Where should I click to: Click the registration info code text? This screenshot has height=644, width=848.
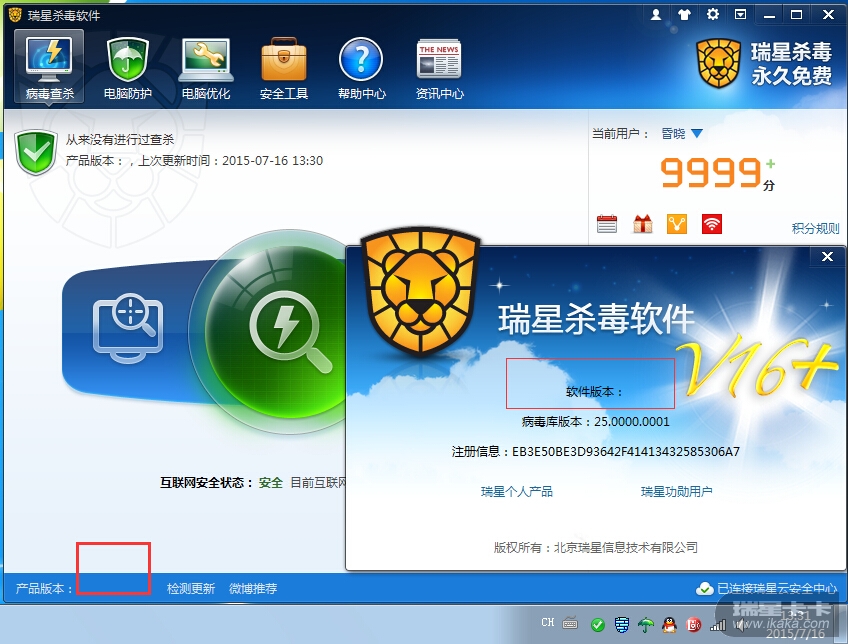[x=626, y=452]
